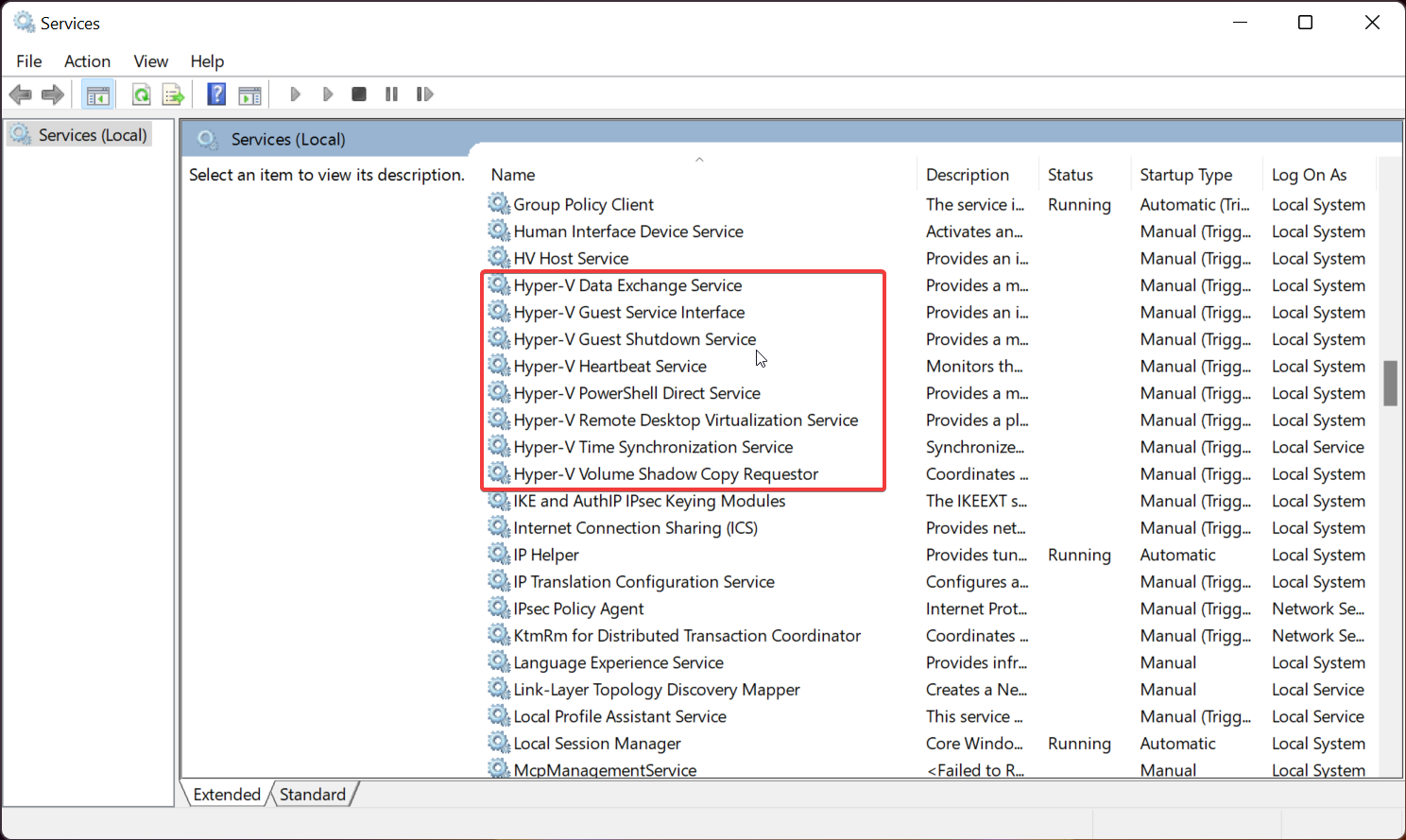Open the Help menu
Screen dimensions: 1406x840
coord(207,61)
